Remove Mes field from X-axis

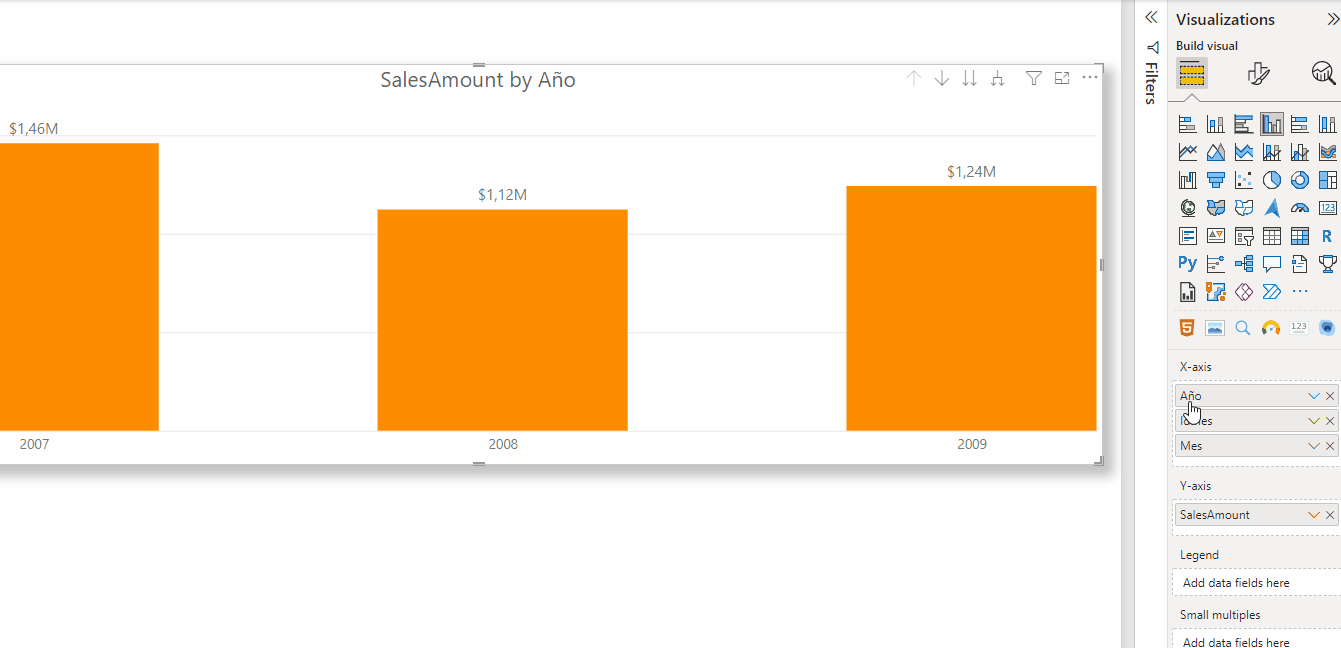(1330, 446)
